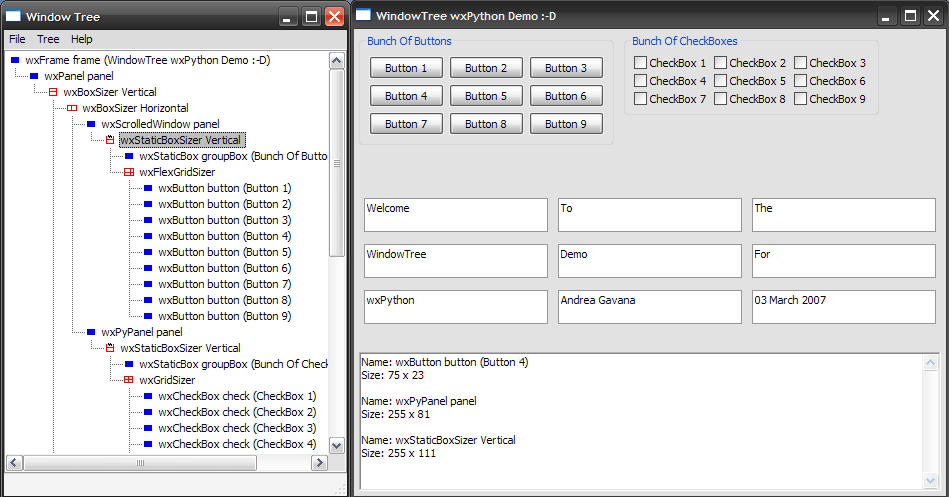This screenshot has height=497, width=949.
Task: Click icon next to wxButton button (Button 1)
Action: point(148,188)
